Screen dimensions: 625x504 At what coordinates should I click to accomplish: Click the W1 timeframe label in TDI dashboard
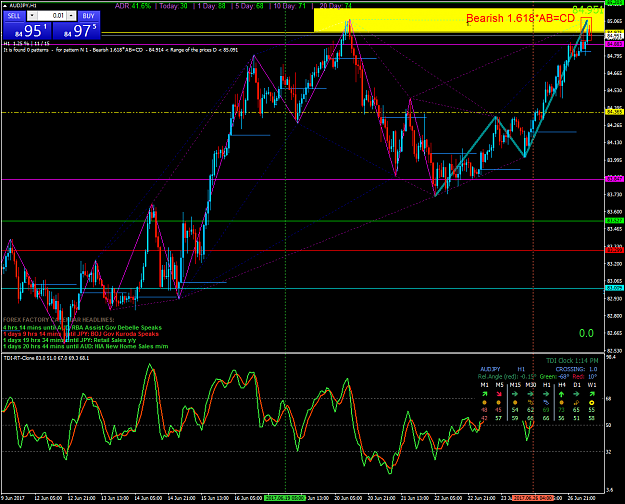(x=592, y=385)
